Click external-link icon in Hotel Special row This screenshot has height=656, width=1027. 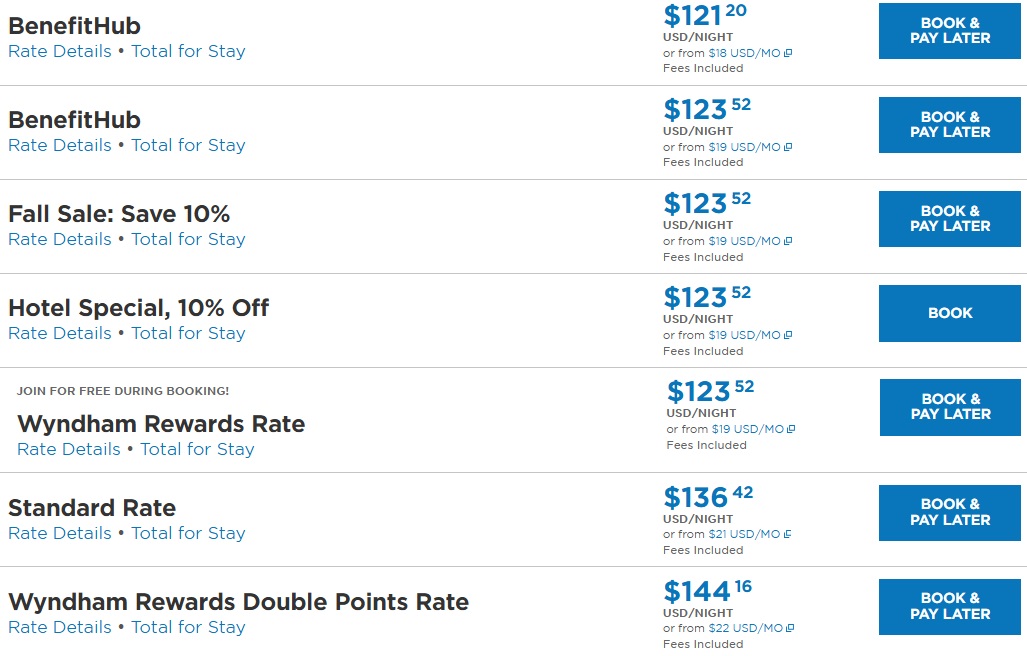[x=789, y=336]
